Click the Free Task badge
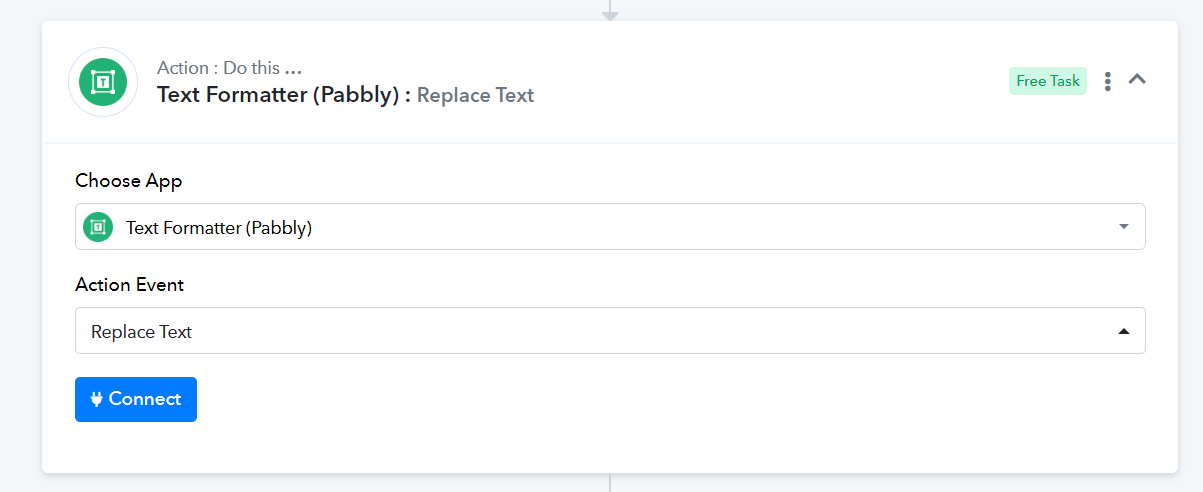 tap(1048, 81)
